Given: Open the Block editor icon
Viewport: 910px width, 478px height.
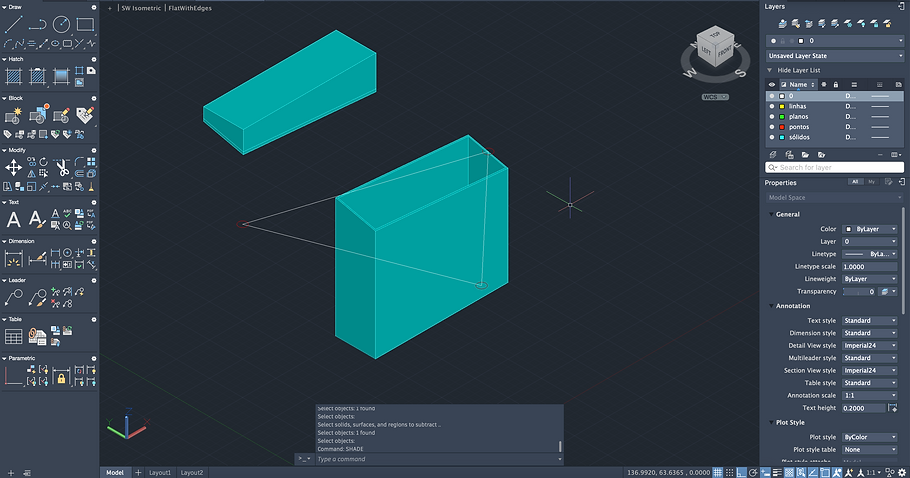Looking at the screenshot, I should (x=62, y=115).
